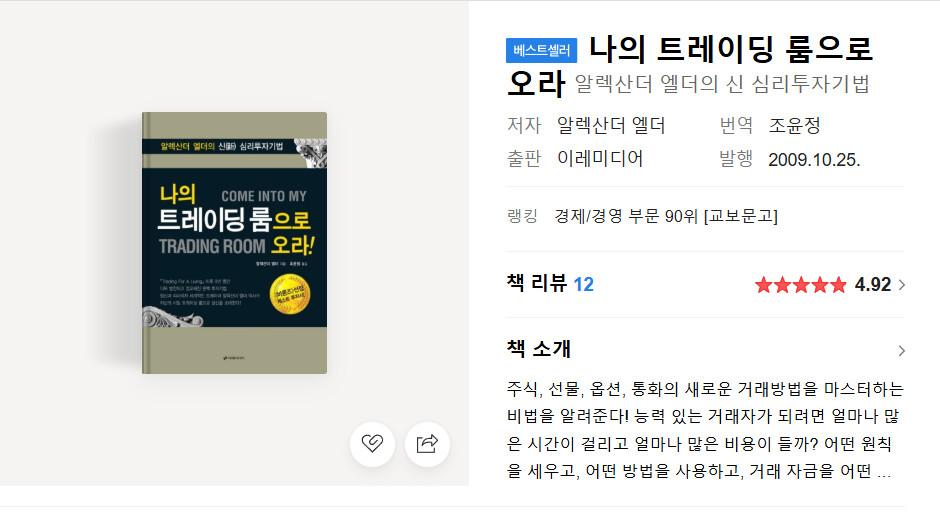Click author name 알렉산더 엘더

pyautogui.click(x=611, y=125)
